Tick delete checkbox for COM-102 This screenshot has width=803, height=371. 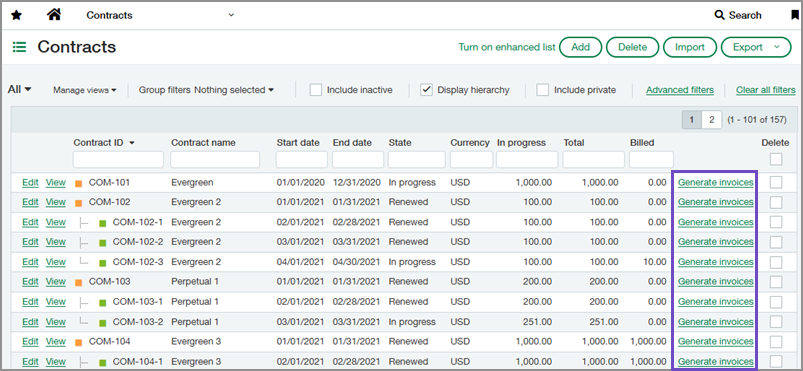click(x=776, y=202)
